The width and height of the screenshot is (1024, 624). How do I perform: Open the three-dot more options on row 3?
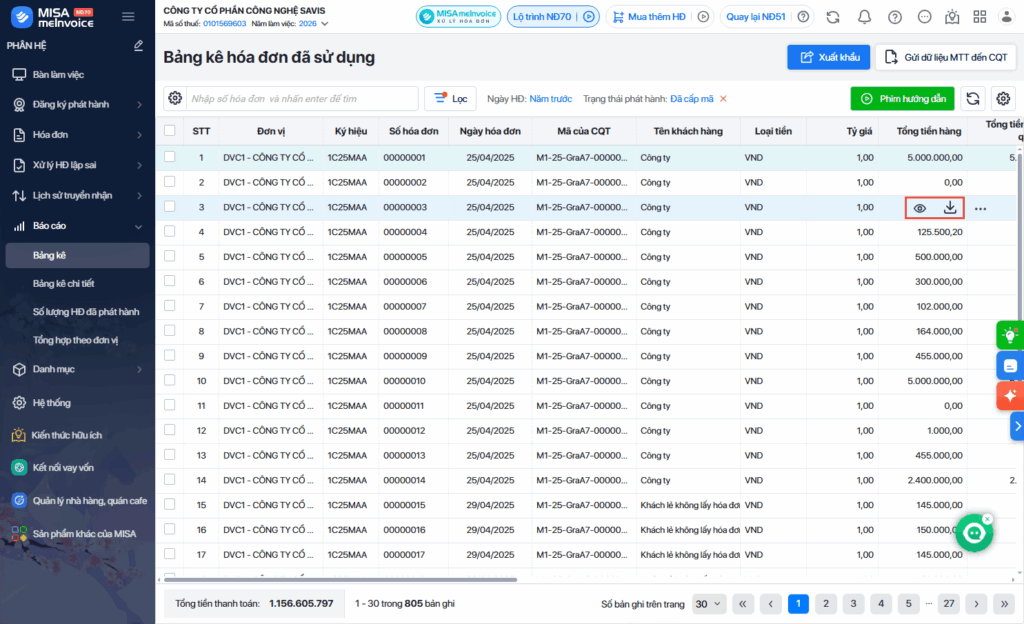point(980,208)
